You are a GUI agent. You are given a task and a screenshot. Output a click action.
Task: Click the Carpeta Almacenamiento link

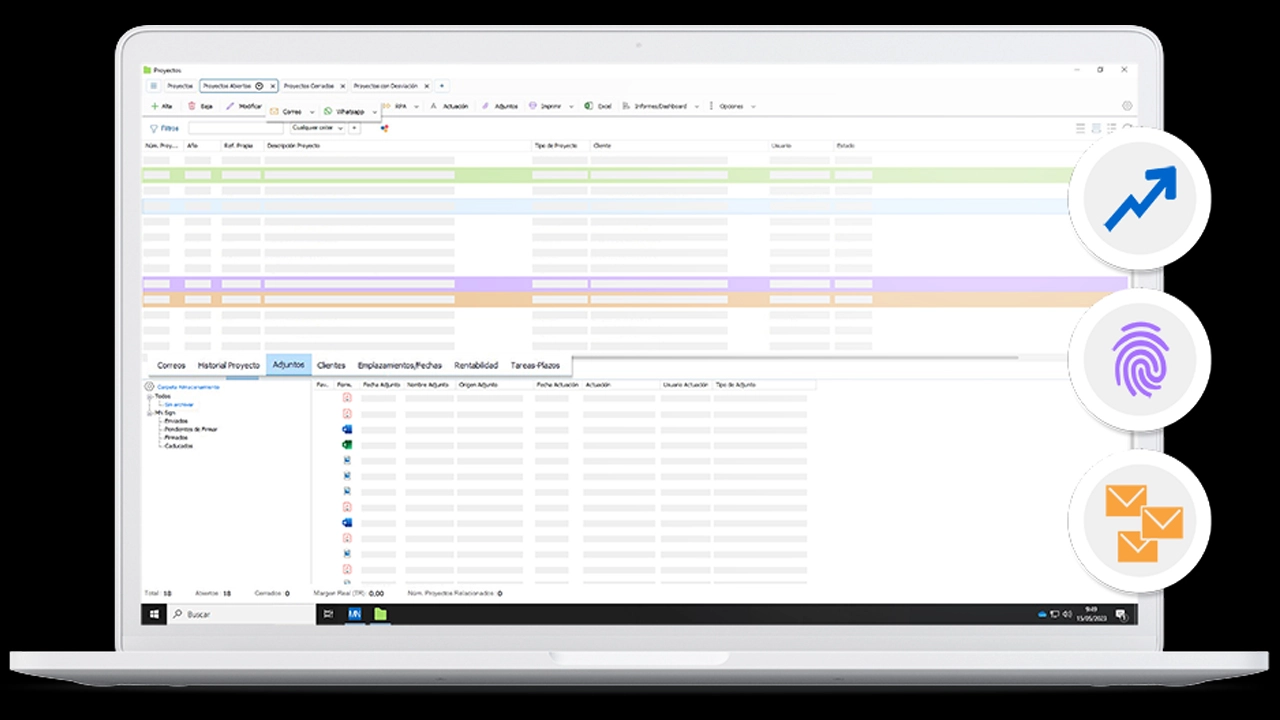(x=188, y=386)
